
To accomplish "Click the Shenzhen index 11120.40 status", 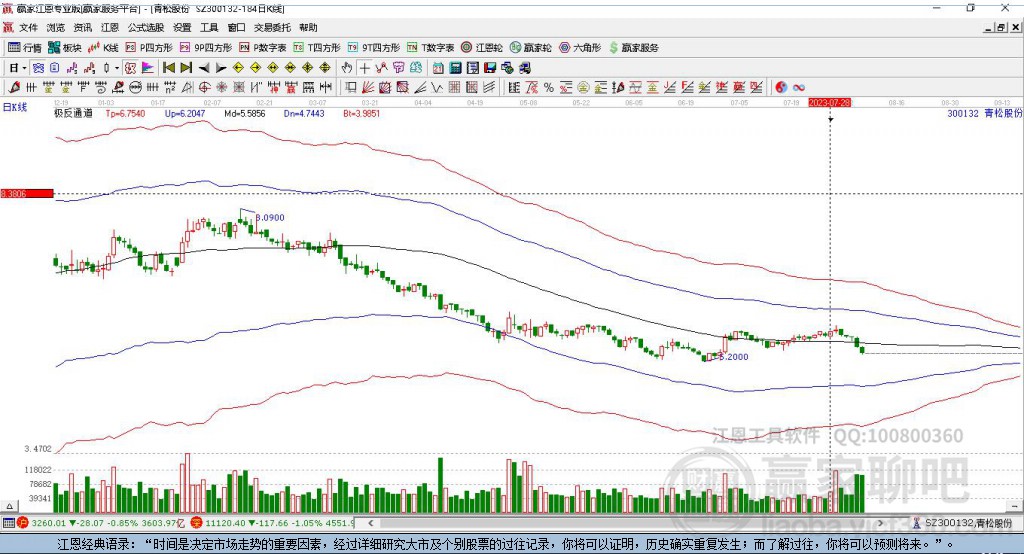I will click(x=272, y=523).
